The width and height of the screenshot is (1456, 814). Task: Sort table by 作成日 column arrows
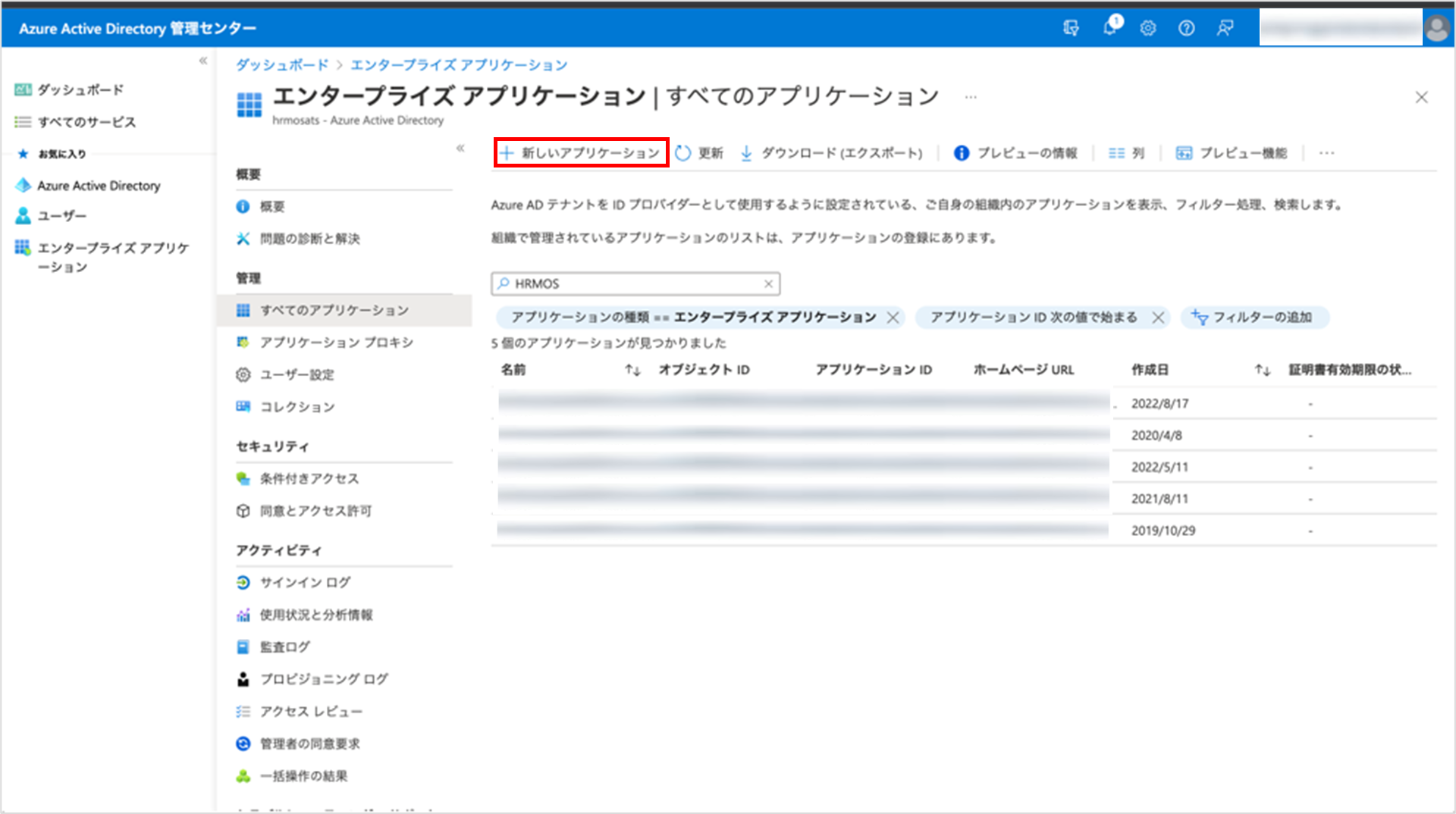click(1262, 370)
